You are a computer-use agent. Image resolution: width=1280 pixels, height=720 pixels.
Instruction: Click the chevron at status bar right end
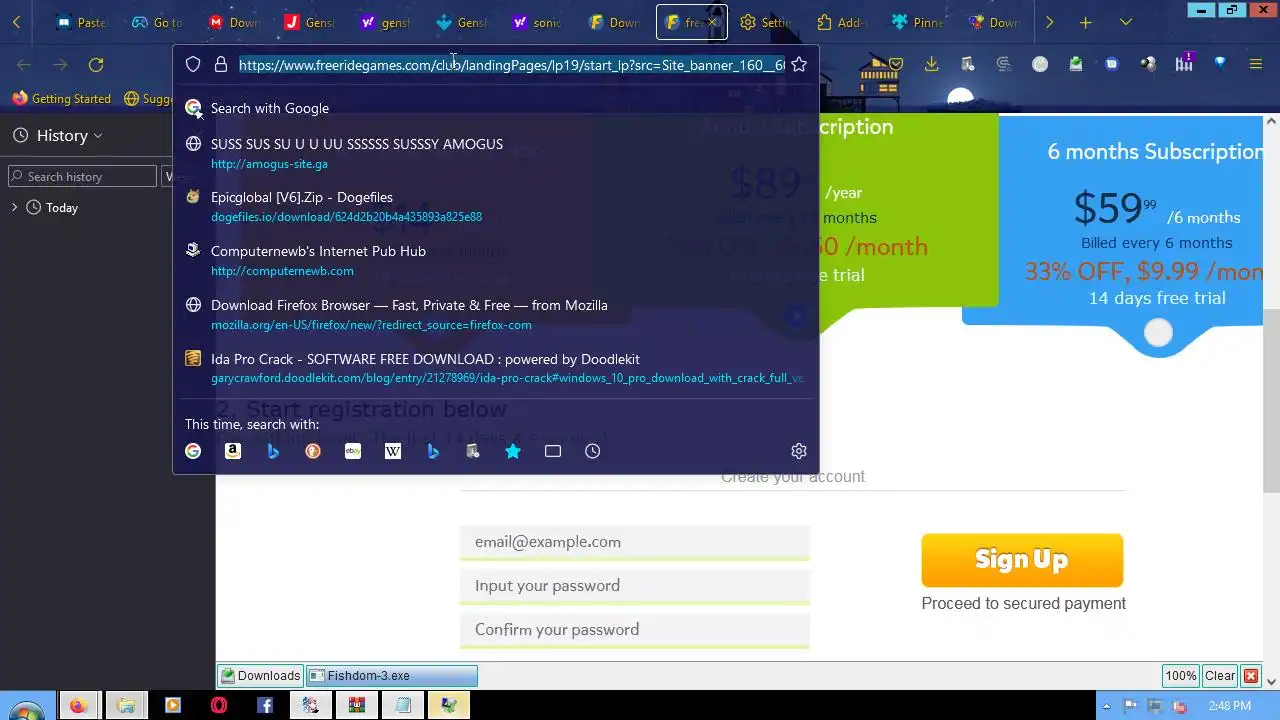1270,680
